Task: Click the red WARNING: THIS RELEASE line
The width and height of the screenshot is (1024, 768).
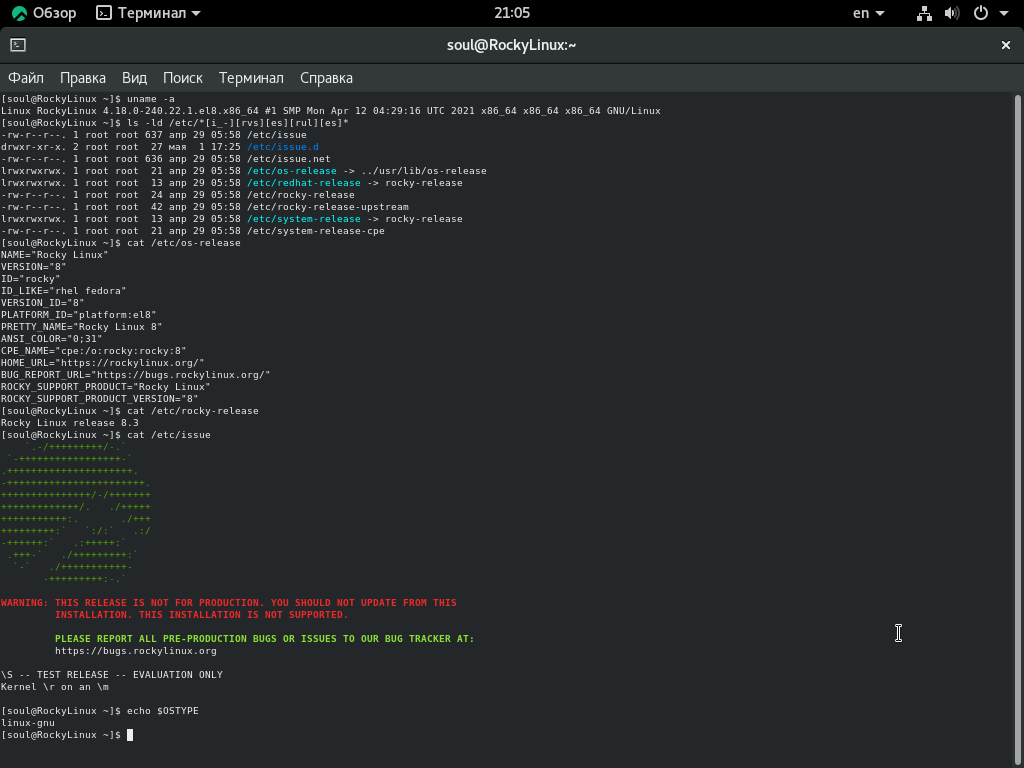Action: 229,603
